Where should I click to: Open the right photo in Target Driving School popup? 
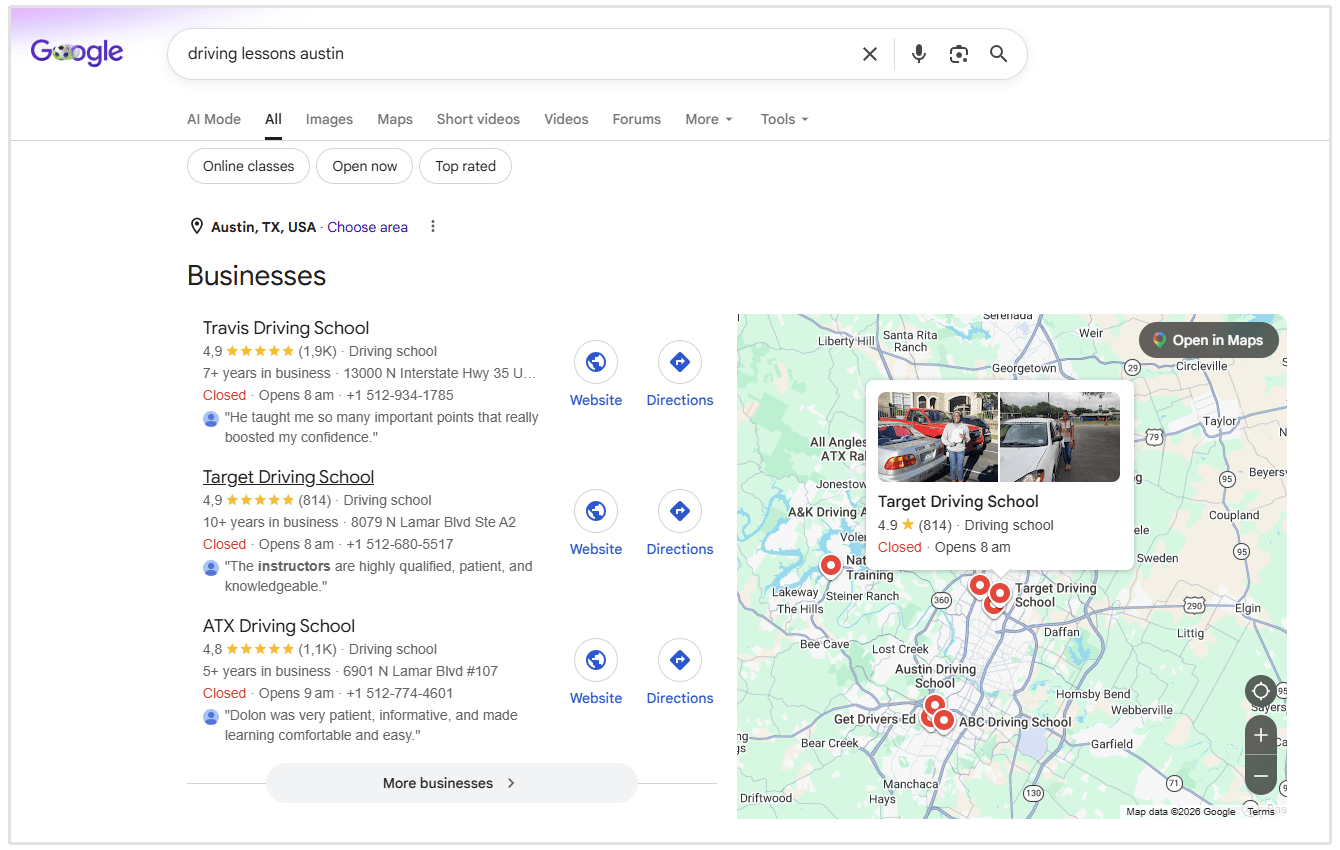click(x=1060, y=437)
